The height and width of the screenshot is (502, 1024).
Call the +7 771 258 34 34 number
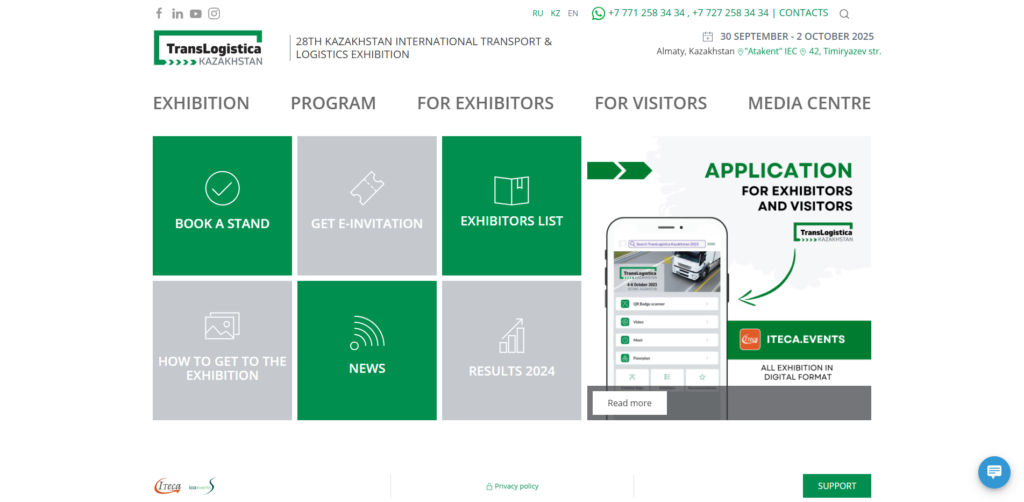pyautogui.click(x=647, y=13)
